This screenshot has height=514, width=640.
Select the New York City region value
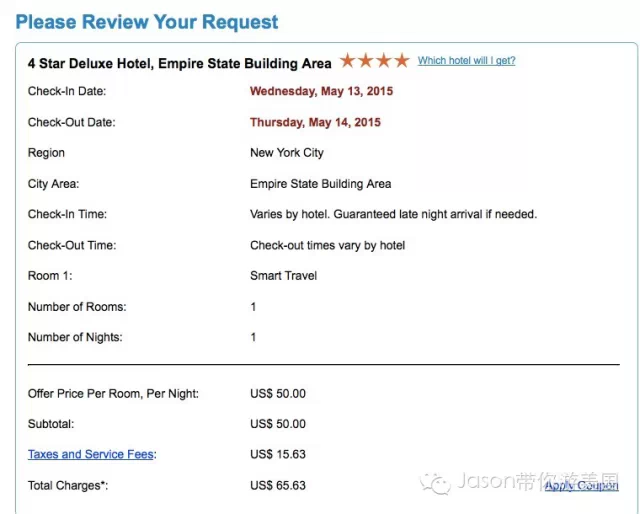pos(287,153)
